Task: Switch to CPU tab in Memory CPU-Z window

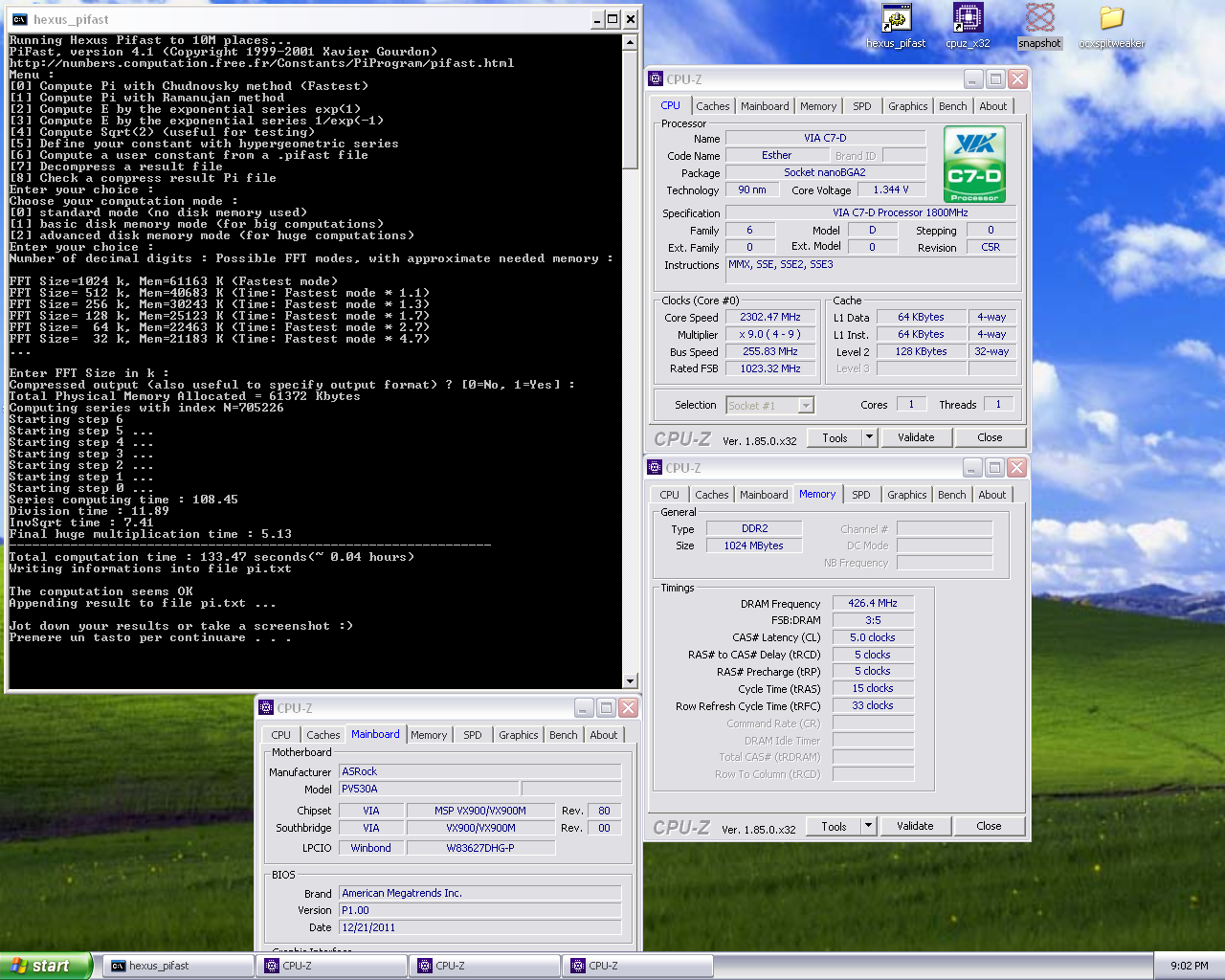Action: [x=669, y=495]
